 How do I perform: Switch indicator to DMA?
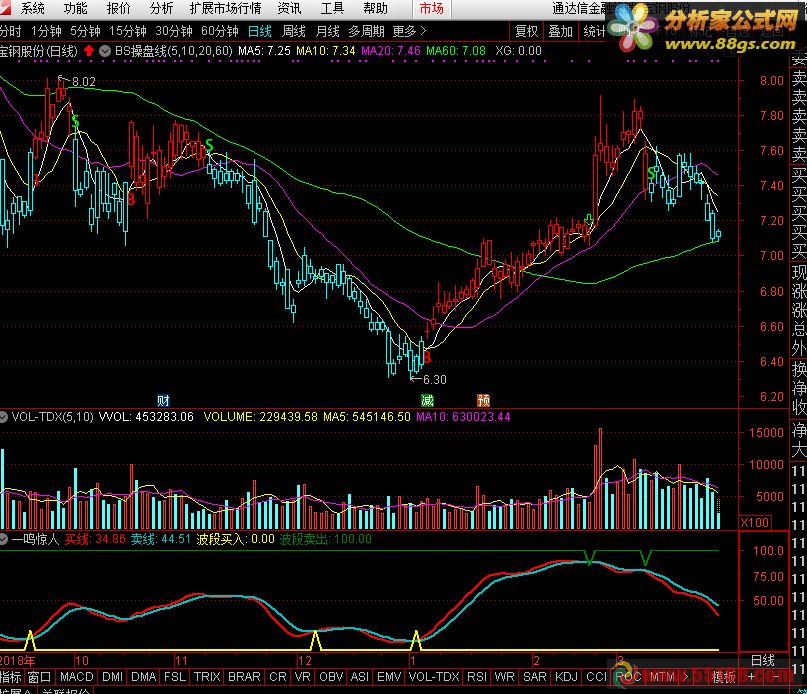pos(144,676)
